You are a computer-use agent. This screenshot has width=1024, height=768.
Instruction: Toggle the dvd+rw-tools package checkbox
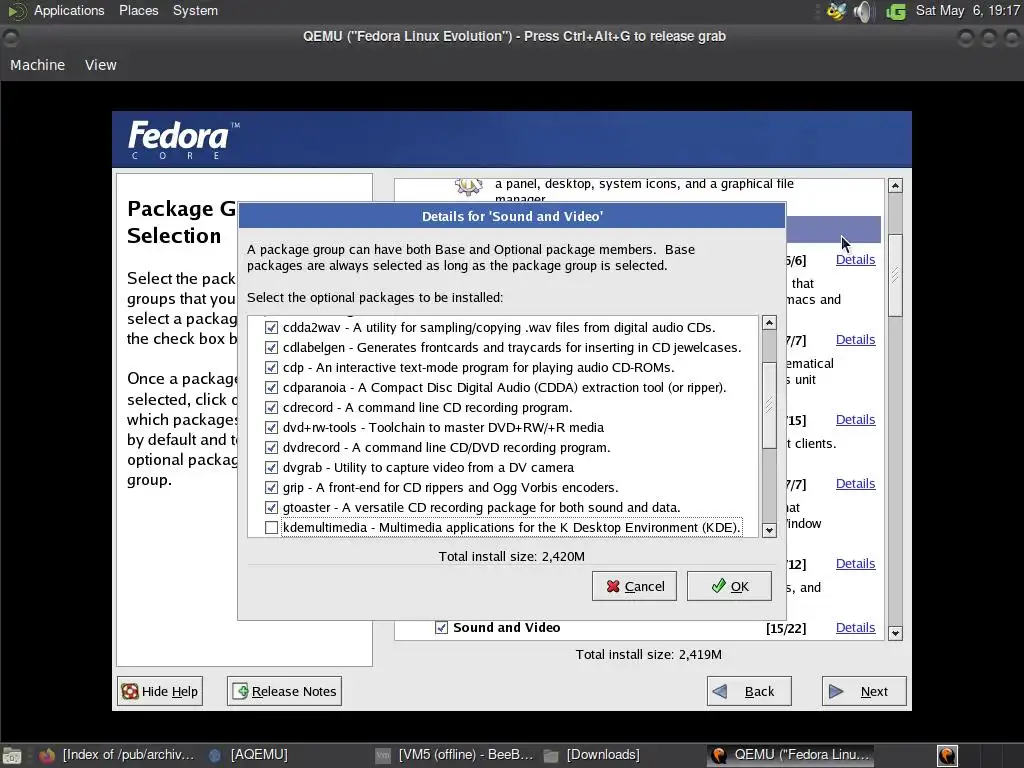[x=271, y=428]
